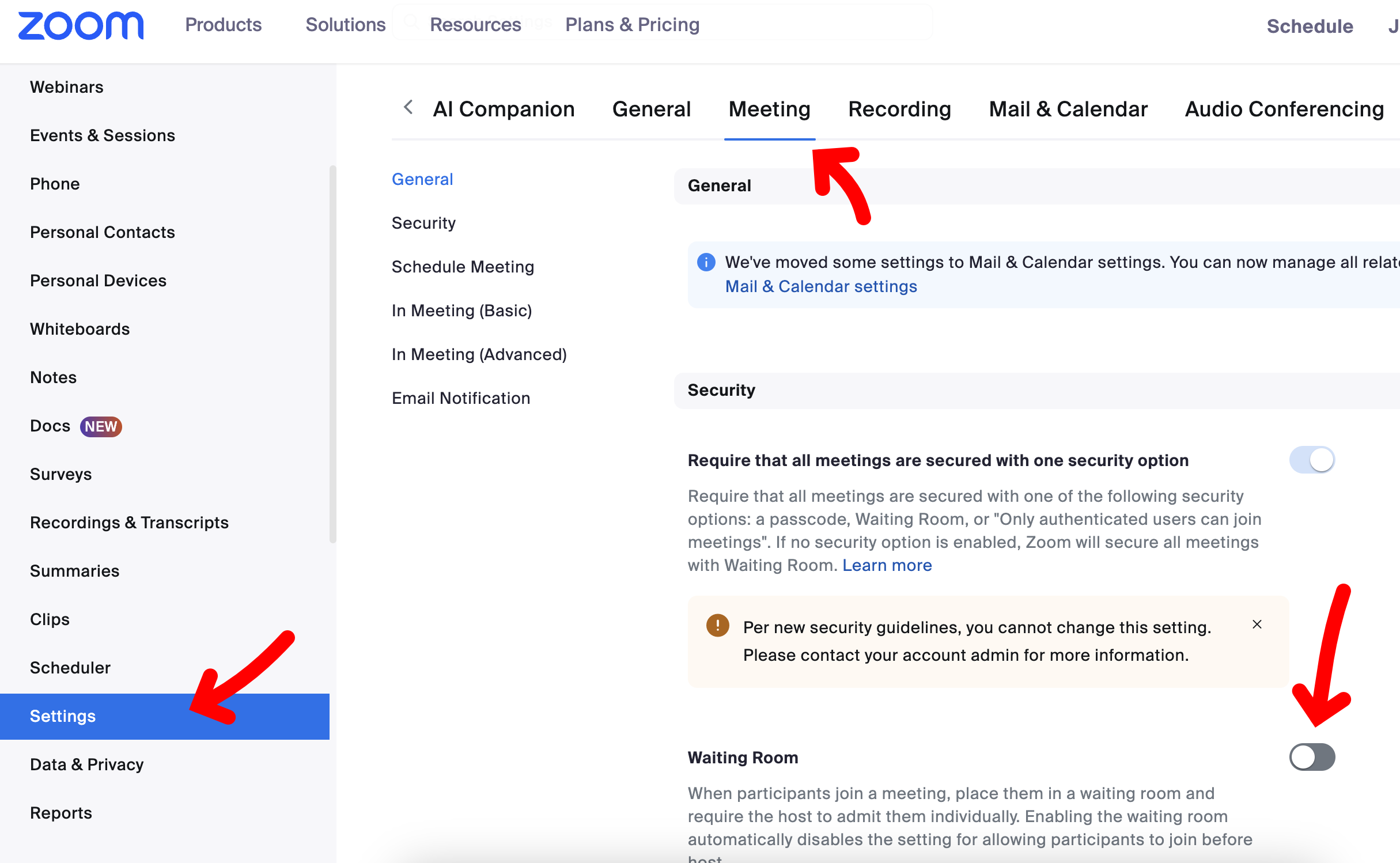Open Phone in the sidebar
The width and height of the screenshot is (1400, 863).
(x=55, y=184)
